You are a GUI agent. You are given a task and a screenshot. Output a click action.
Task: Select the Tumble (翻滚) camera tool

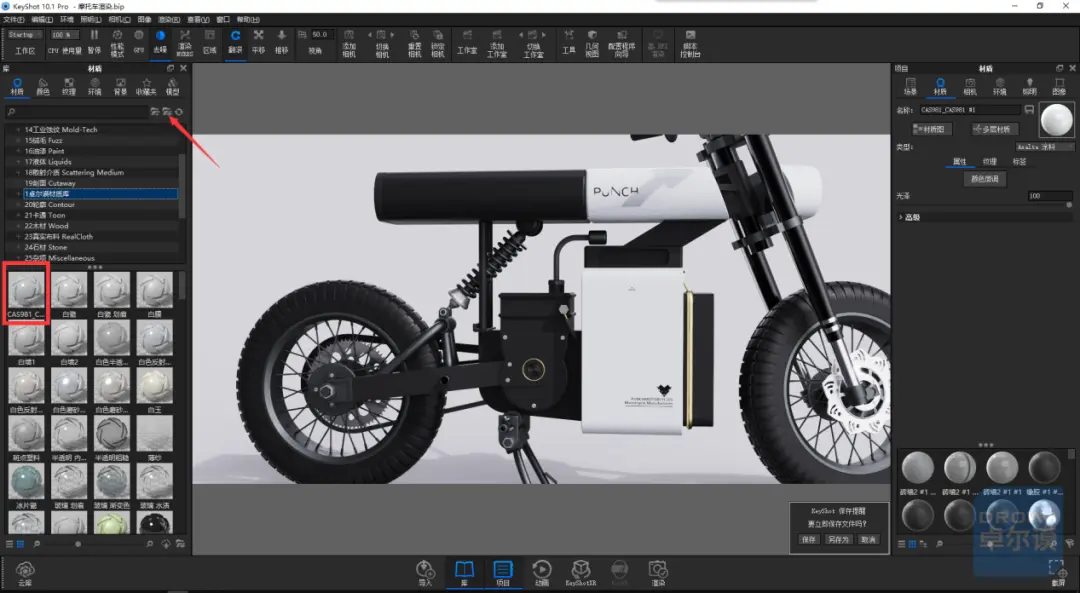point(236,41)
